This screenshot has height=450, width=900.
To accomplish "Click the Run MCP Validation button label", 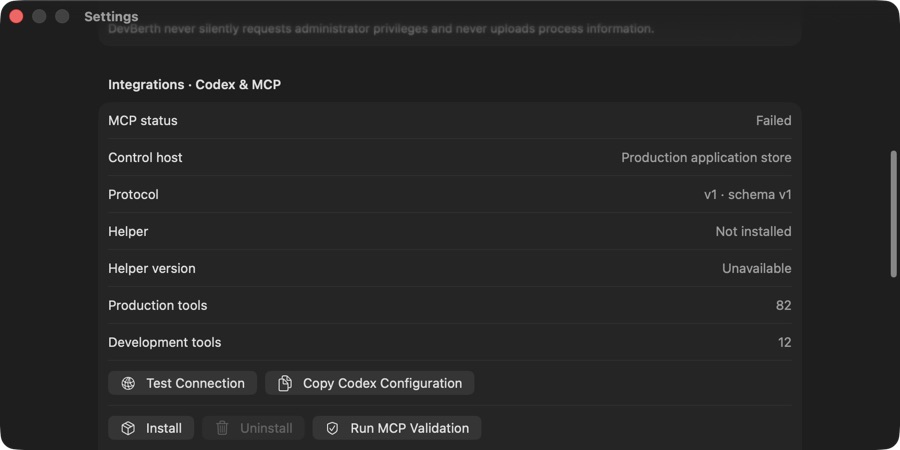I will coord(410,429).
